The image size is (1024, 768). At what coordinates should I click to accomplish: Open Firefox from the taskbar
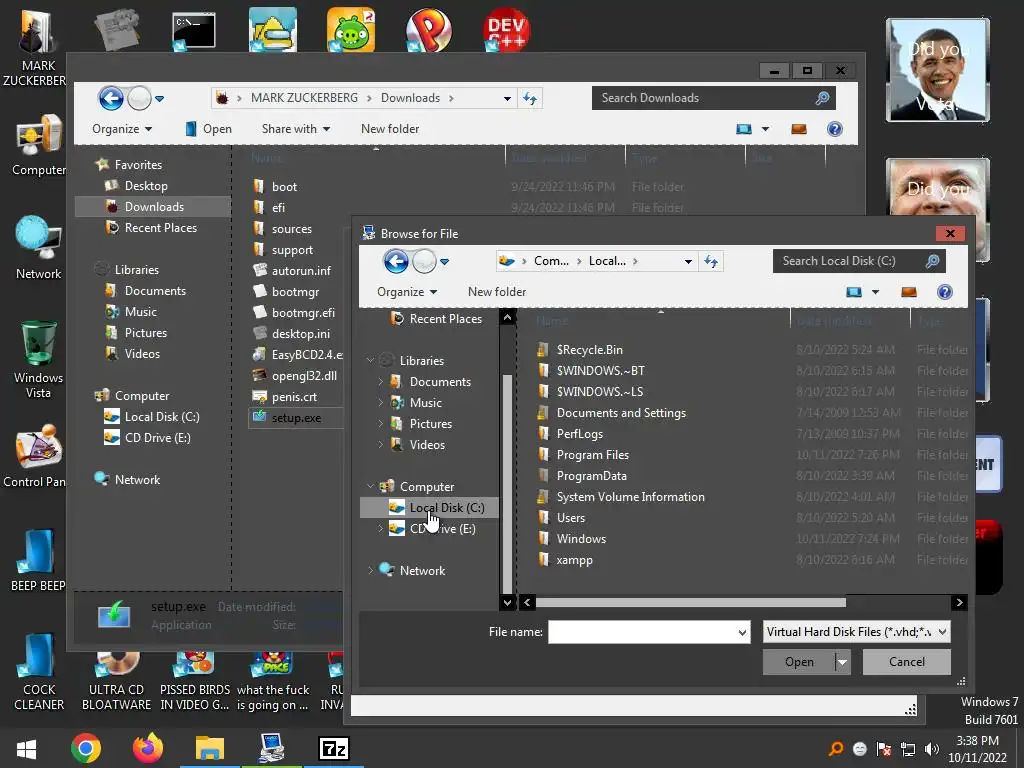tap(148, 748)
